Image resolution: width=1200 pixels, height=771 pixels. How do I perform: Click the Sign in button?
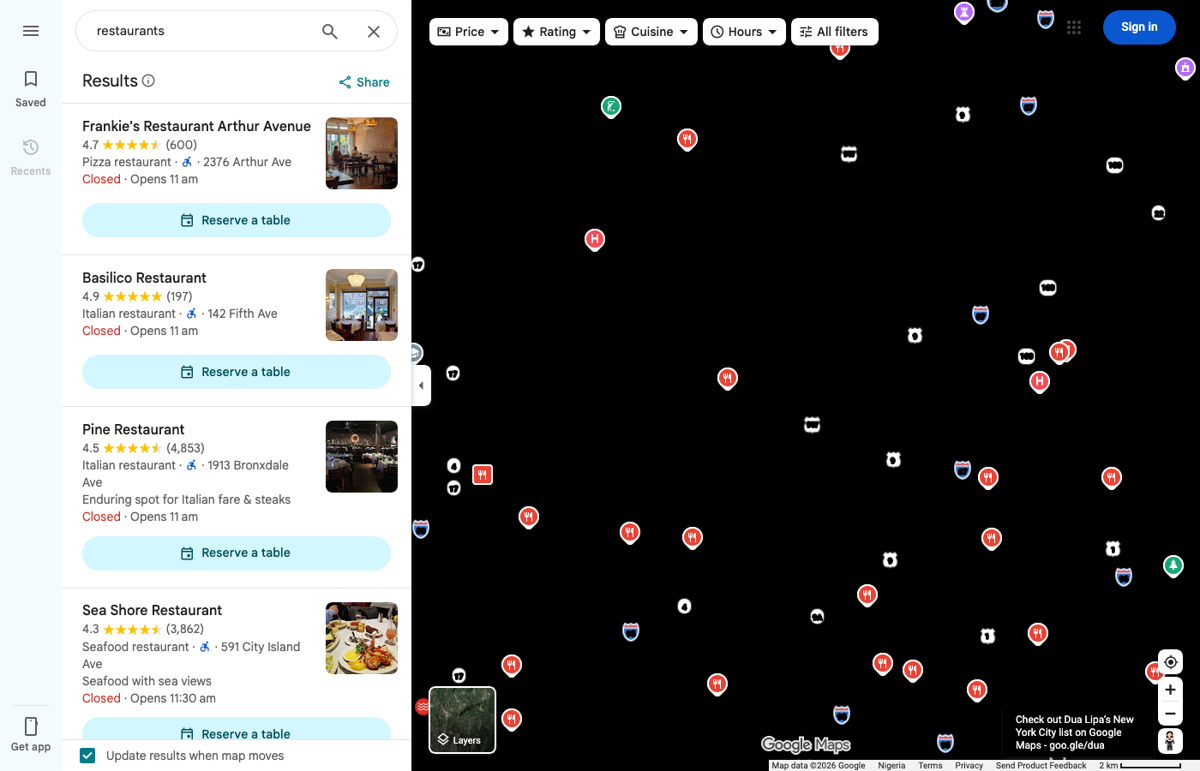1139,27
